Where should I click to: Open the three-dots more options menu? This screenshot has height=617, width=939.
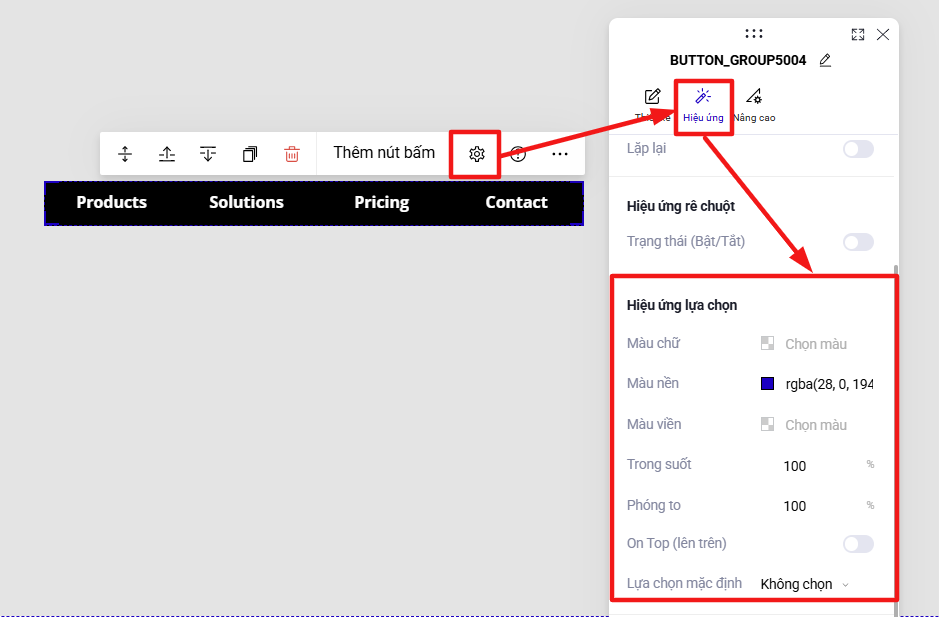(x=560, y=154)
